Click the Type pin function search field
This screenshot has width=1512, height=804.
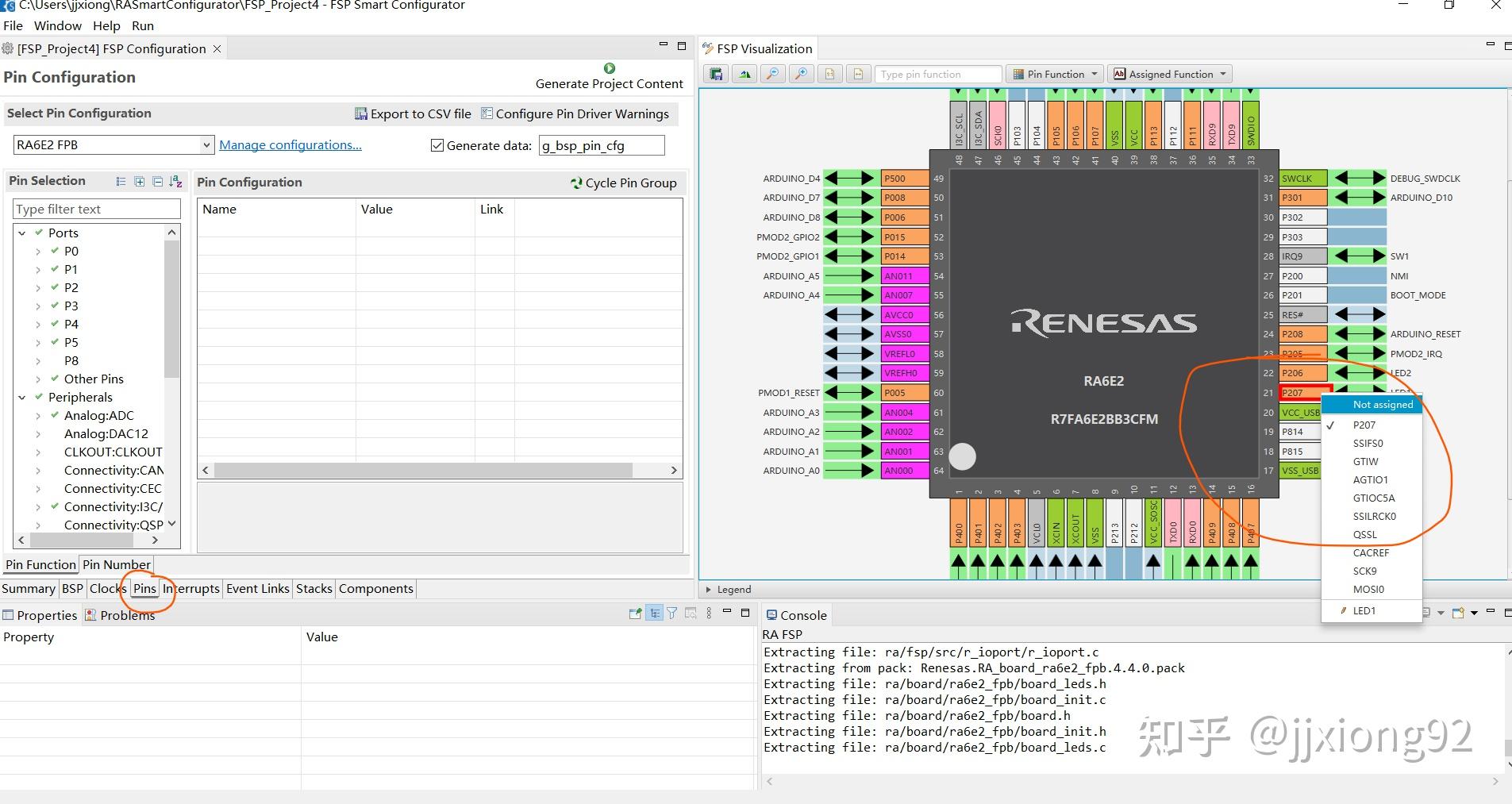pos(938,74)
